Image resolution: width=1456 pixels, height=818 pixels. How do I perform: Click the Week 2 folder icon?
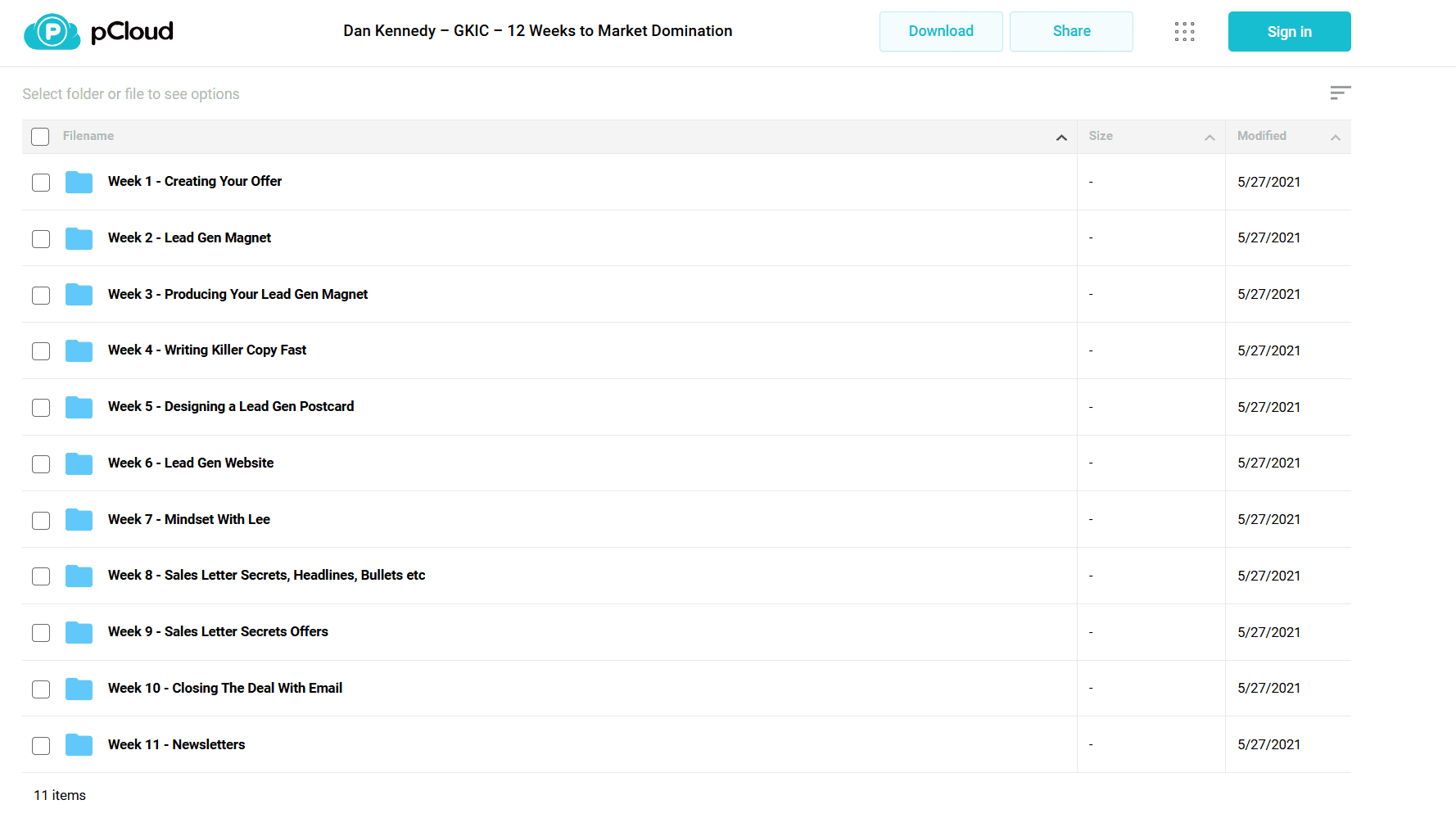[79, 238]
